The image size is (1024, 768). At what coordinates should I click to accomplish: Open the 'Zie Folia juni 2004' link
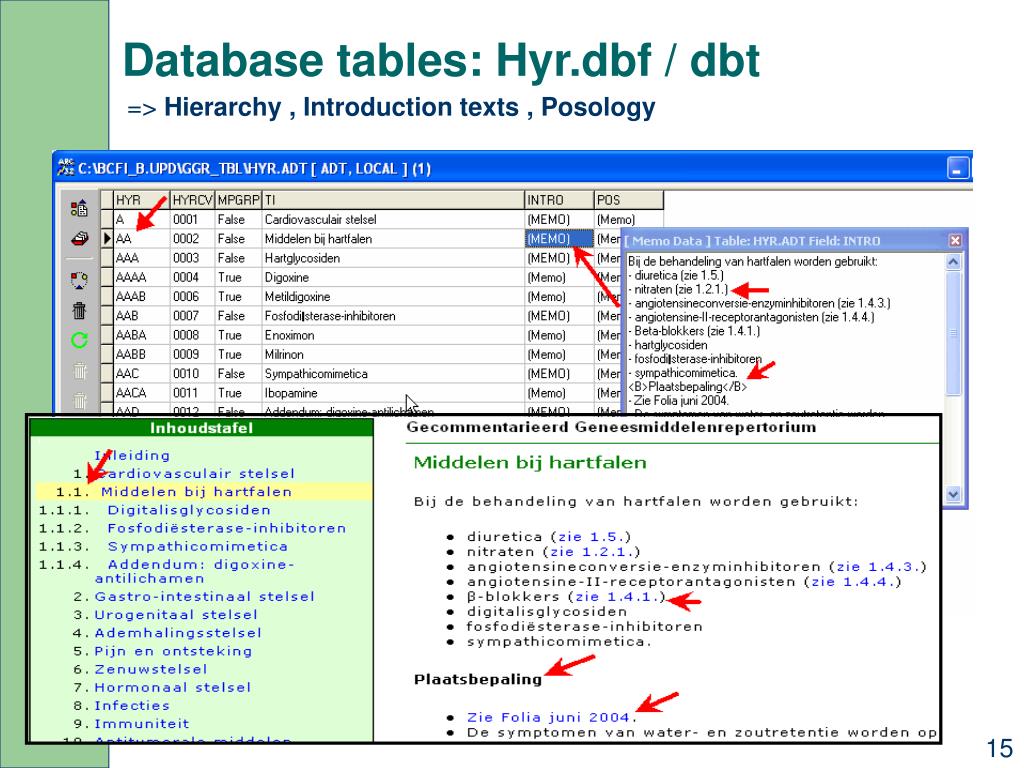pyautogui.click(x=549, y=718)
